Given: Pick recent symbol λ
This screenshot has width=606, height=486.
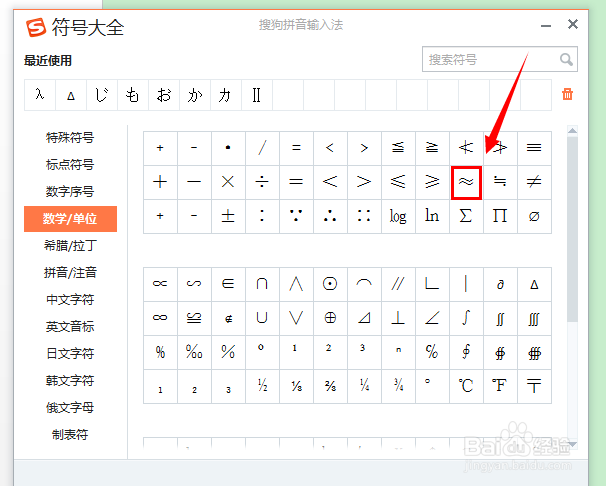Looking at the screenshot, I should click(x=40, y=95).
